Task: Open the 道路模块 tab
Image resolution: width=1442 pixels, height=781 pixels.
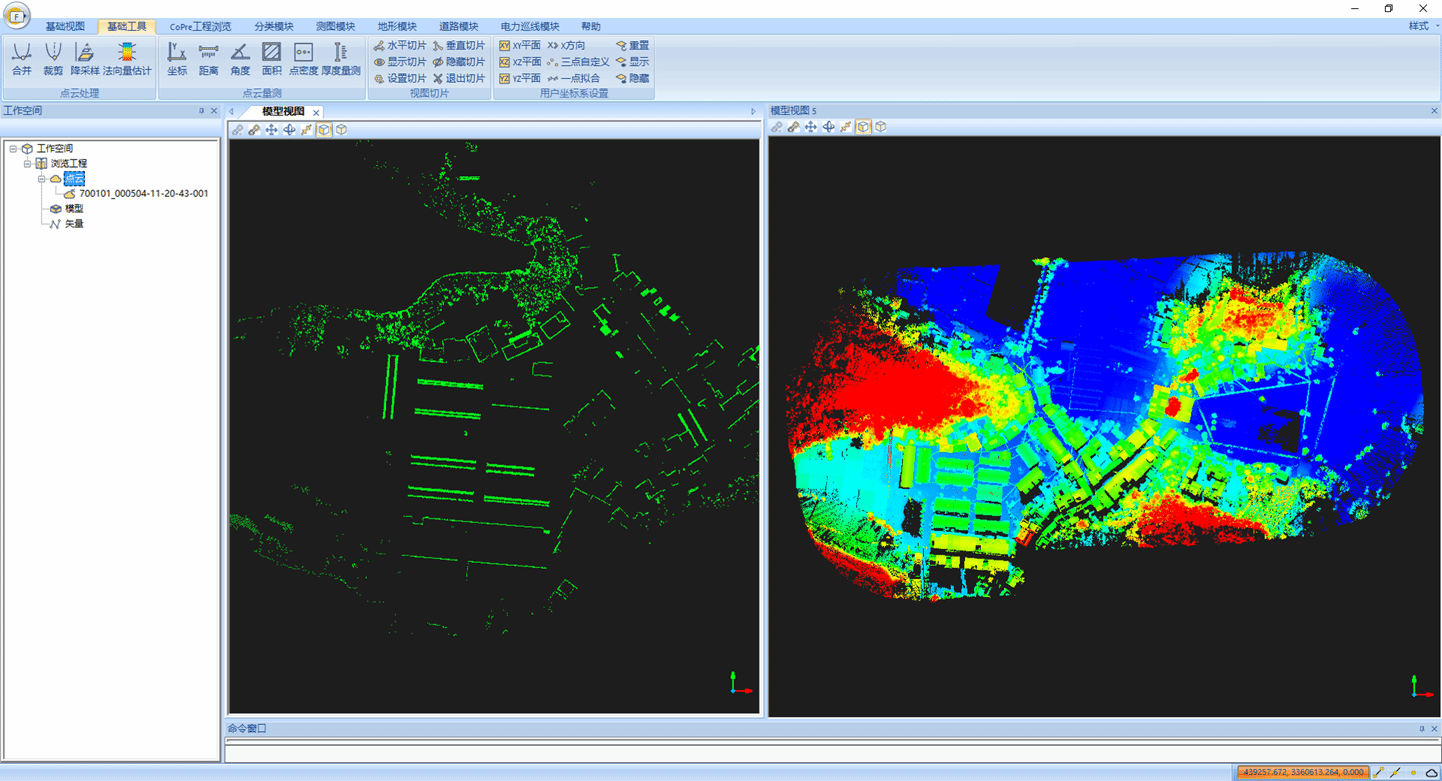Action: pyautogui.click(x=459, y=26)
